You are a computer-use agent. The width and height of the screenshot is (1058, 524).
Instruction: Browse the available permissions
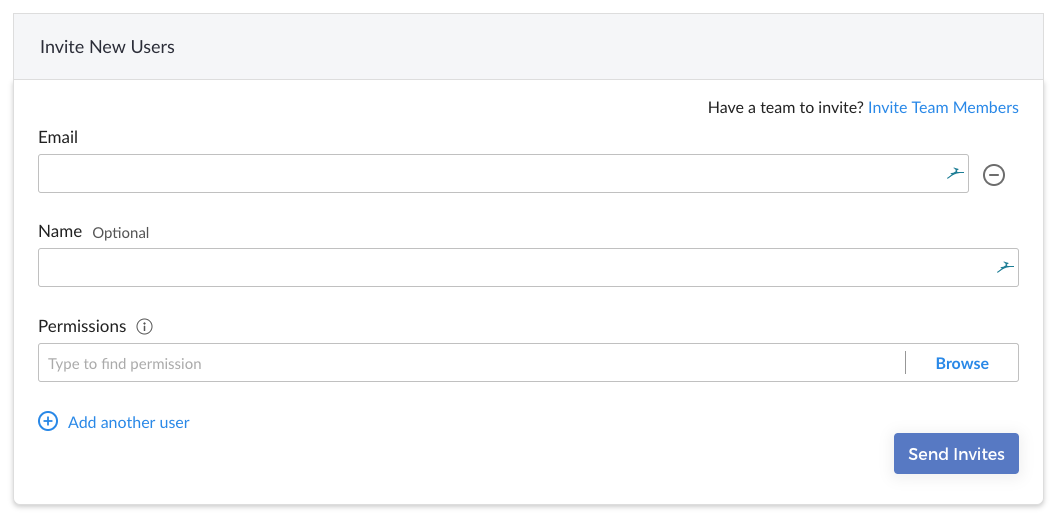tap(962, 363)
